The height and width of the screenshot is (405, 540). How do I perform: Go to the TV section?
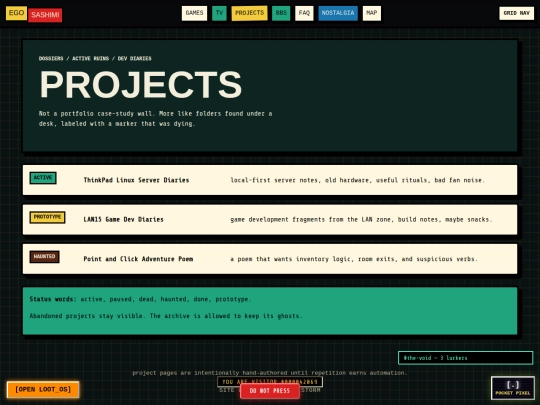(x=219, y=13)
